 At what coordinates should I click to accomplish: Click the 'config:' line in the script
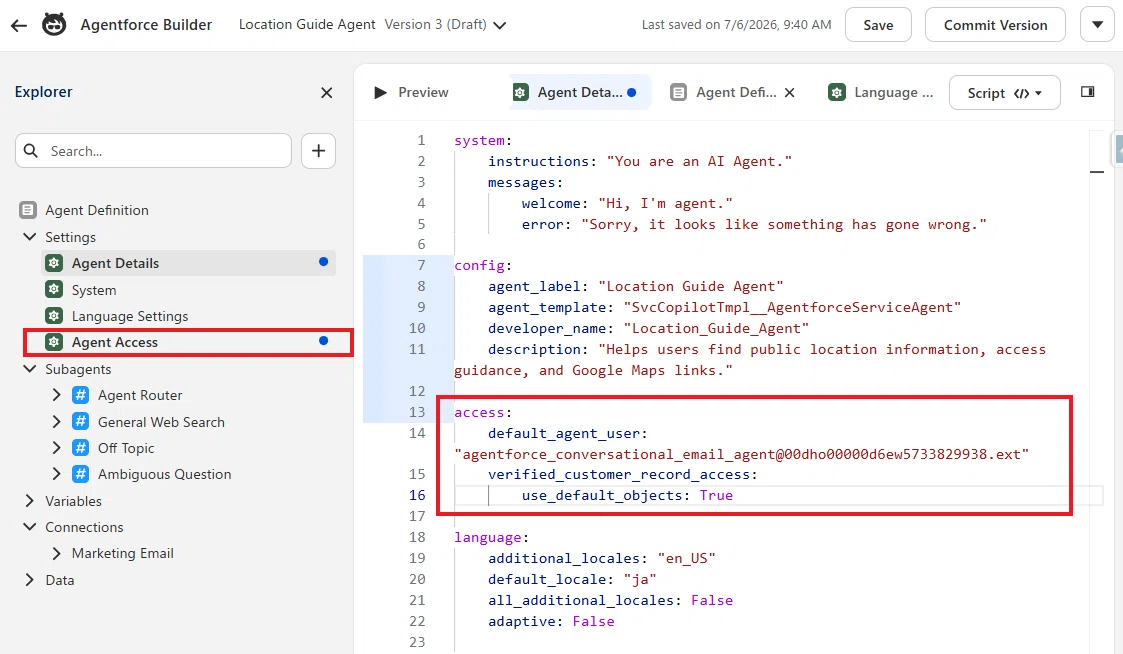[483, 265]
